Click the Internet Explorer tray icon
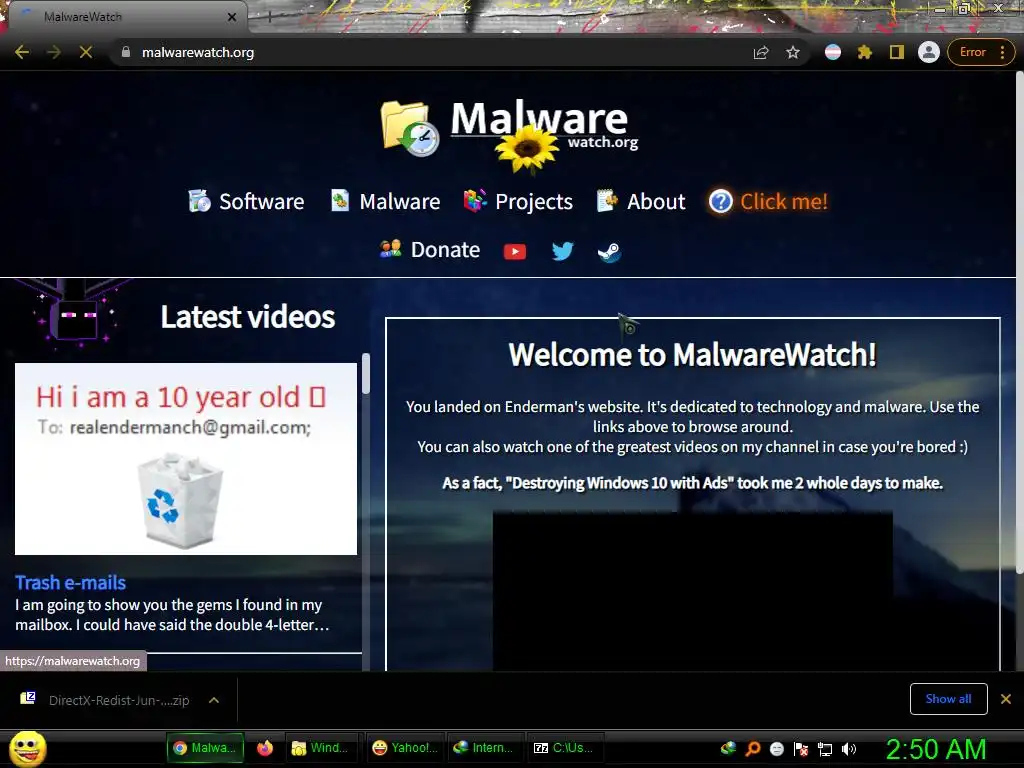 pos(728,748)
